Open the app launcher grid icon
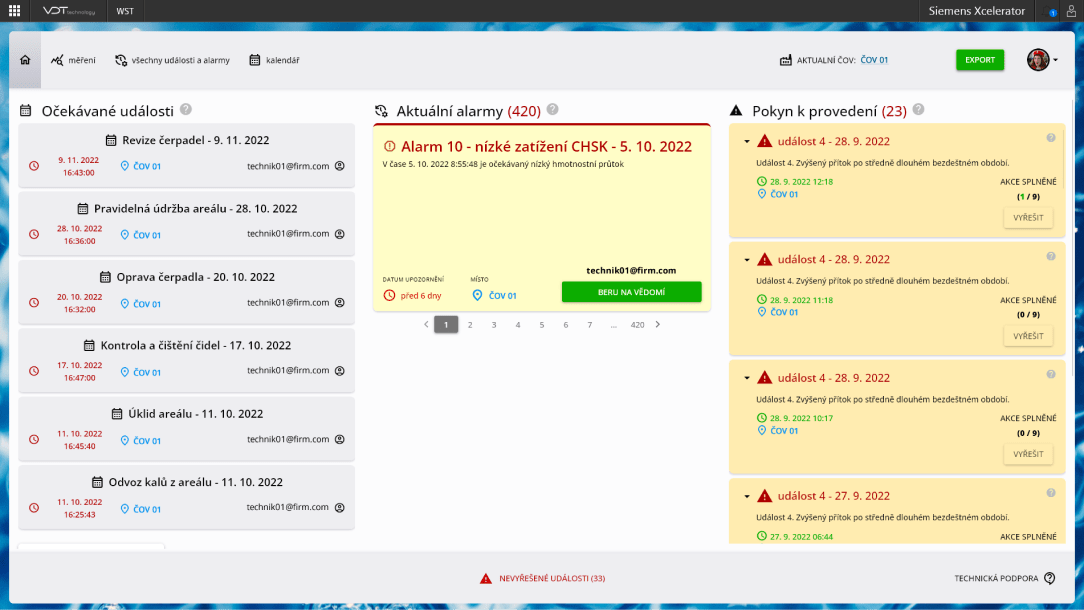The height and width of the screenshot is (610, 1084). point(14,11)
